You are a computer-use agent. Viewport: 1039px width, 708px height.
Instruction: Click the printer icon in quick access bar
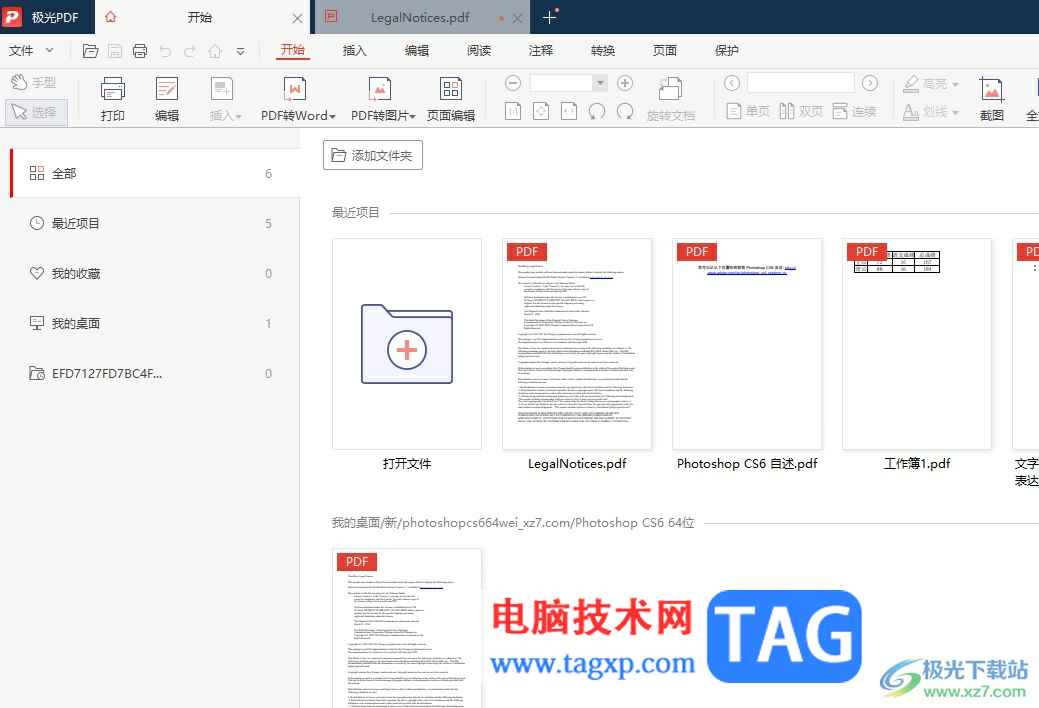(x=140, y=51)
